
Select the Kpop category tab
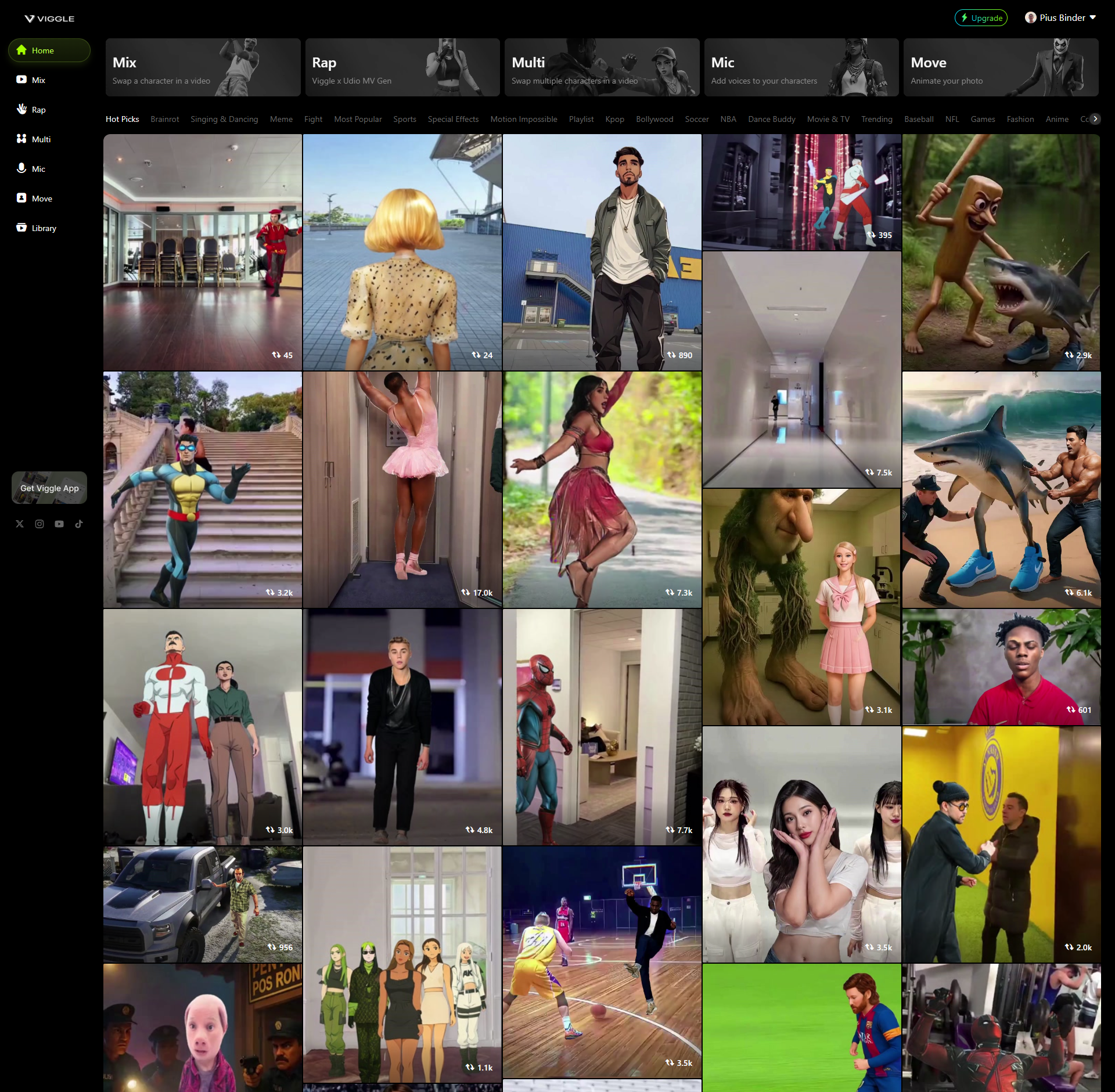click(614, 119)
